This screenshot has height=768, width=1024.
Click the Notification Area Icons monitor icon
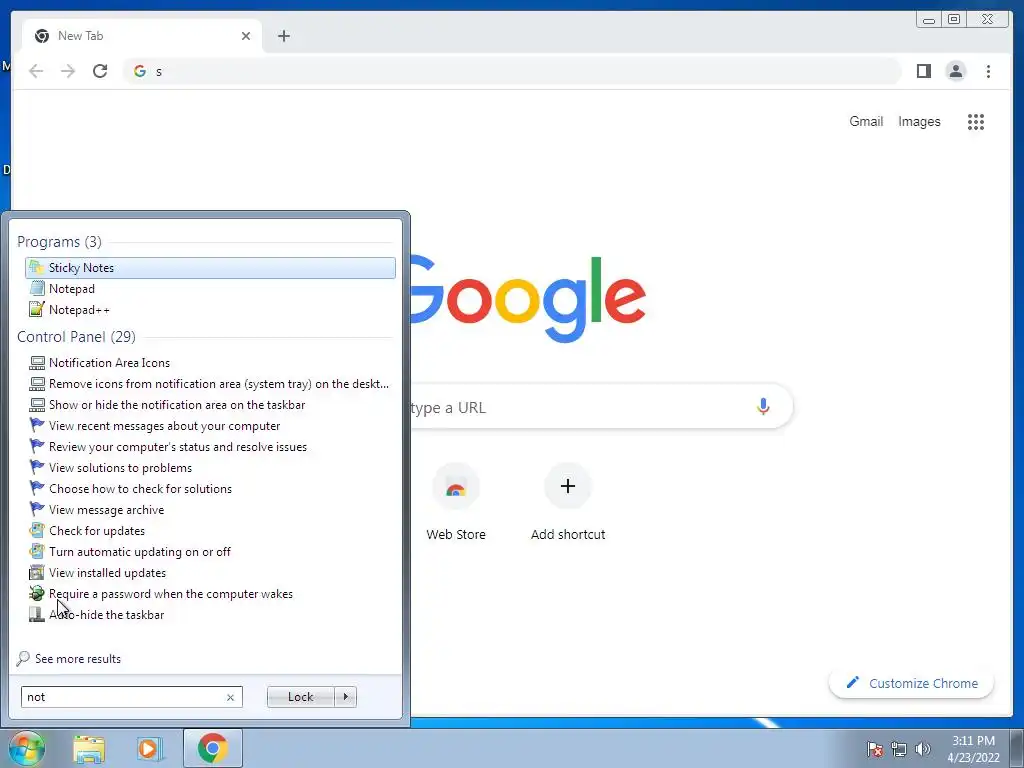click(x=37, y=362)
